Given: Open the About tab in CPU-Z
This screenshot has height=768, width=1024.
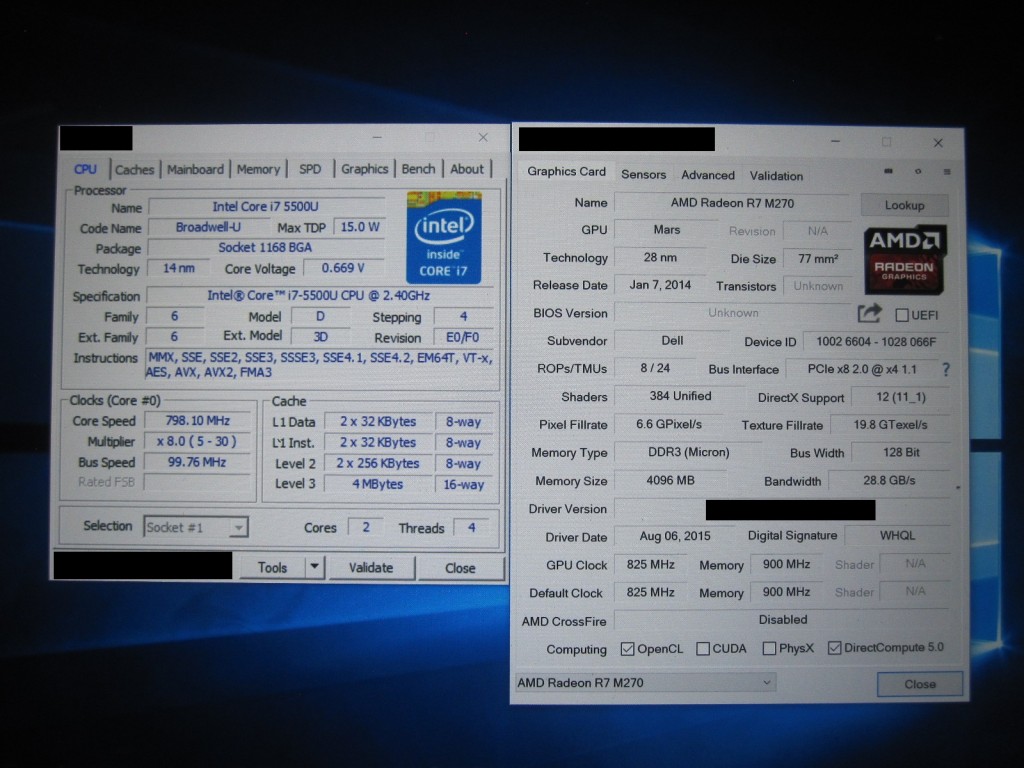Looking at the screenshot, I should (467, 169).
